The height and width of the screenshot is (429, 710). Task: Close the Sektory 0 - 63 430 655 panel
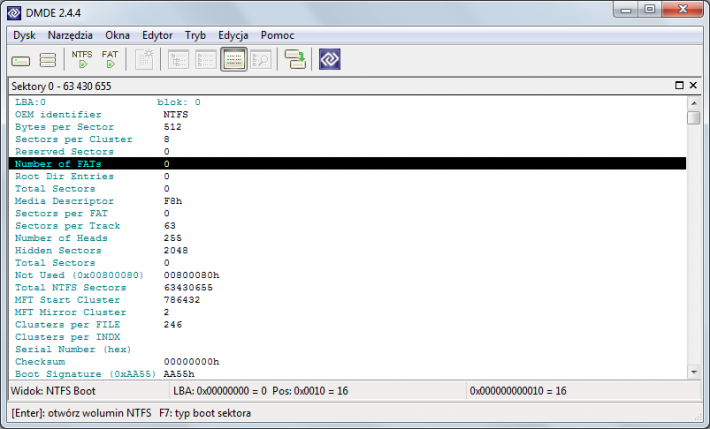click(693, 85)
